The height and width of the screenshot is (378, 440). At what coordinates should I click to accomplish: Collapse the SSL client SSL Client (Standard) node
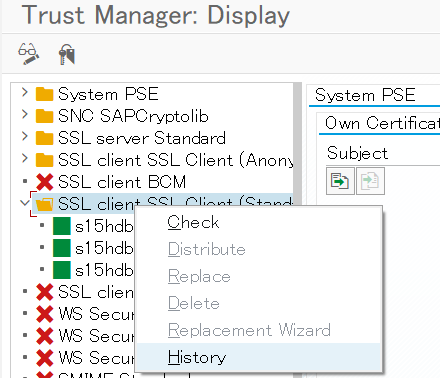coord(25,202)
